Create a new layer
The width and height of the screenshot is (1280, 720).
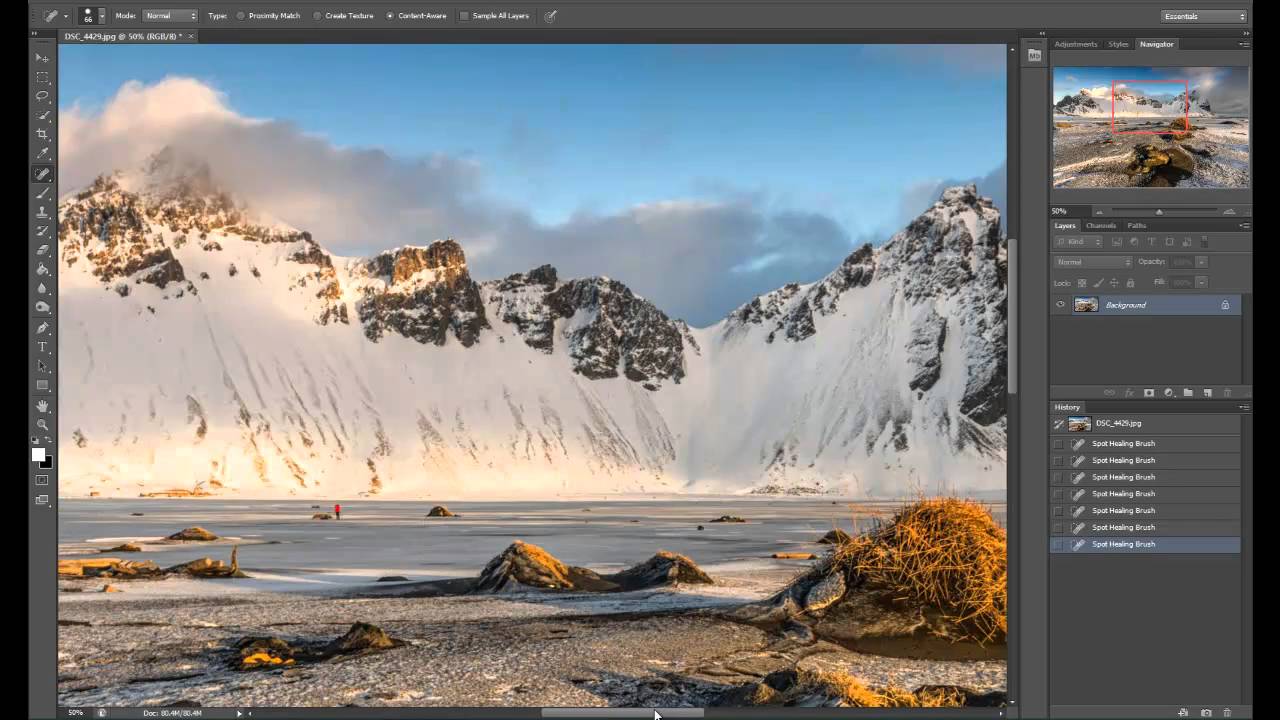coord(1208,393)
